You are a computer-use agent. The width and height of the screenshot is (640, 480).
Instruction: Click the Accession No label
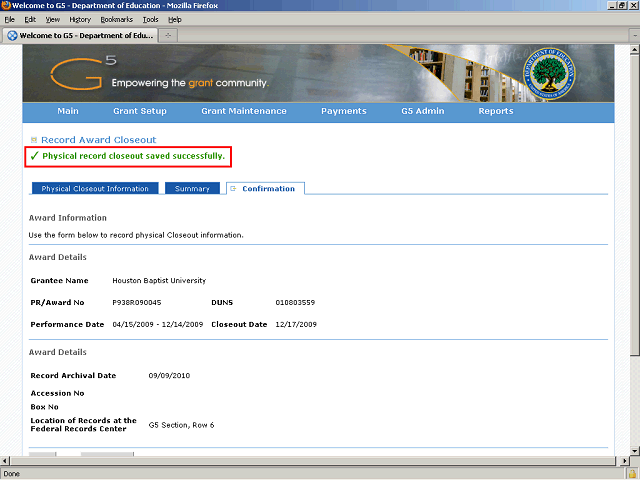pos(58,393)
